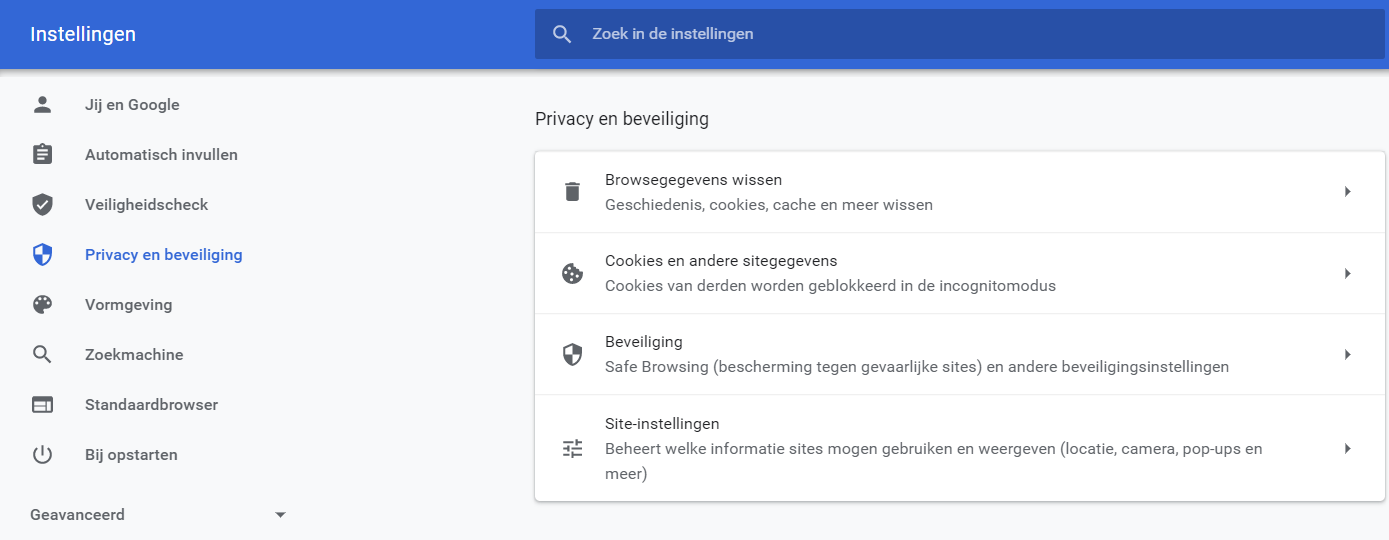Click the shield checkmark icon for Veiligheidscheck
Image resolution: width=1389 pixels, height=540 pixels.
click(42, 205)
